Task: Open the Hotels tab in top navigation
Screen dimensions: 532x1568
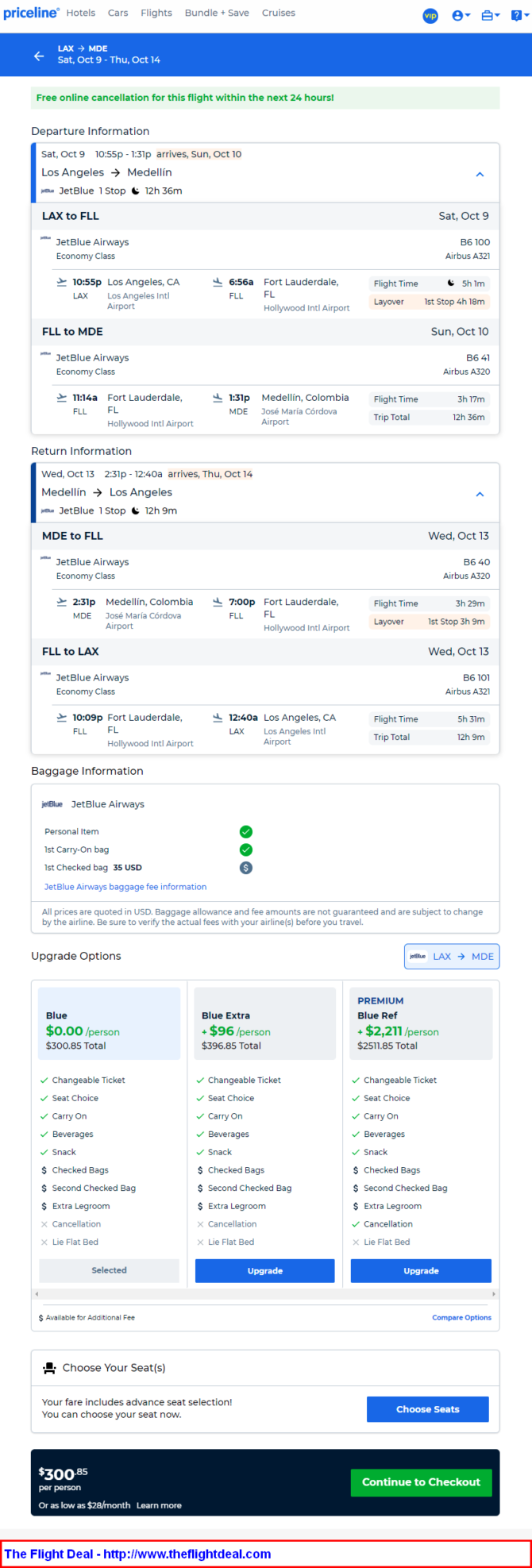Action: (81, 13)
